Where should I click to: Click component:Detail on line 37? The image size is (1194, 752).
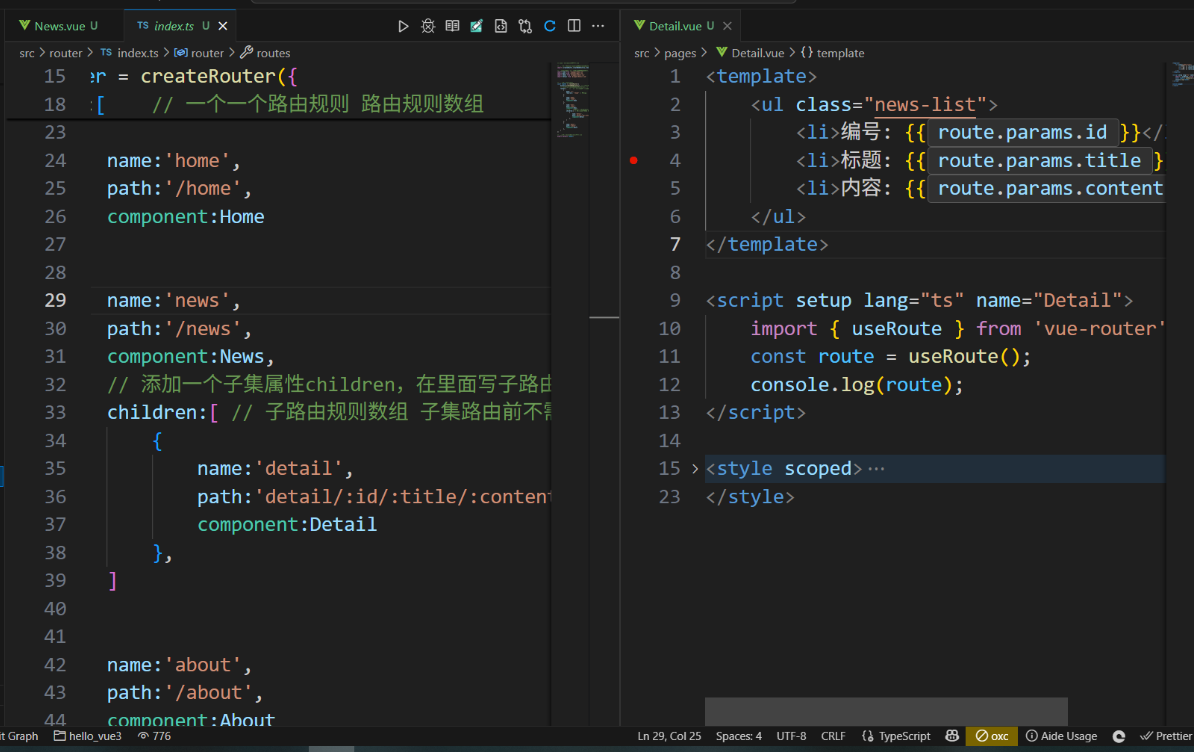pyautogui.click(x=286, y=524)
